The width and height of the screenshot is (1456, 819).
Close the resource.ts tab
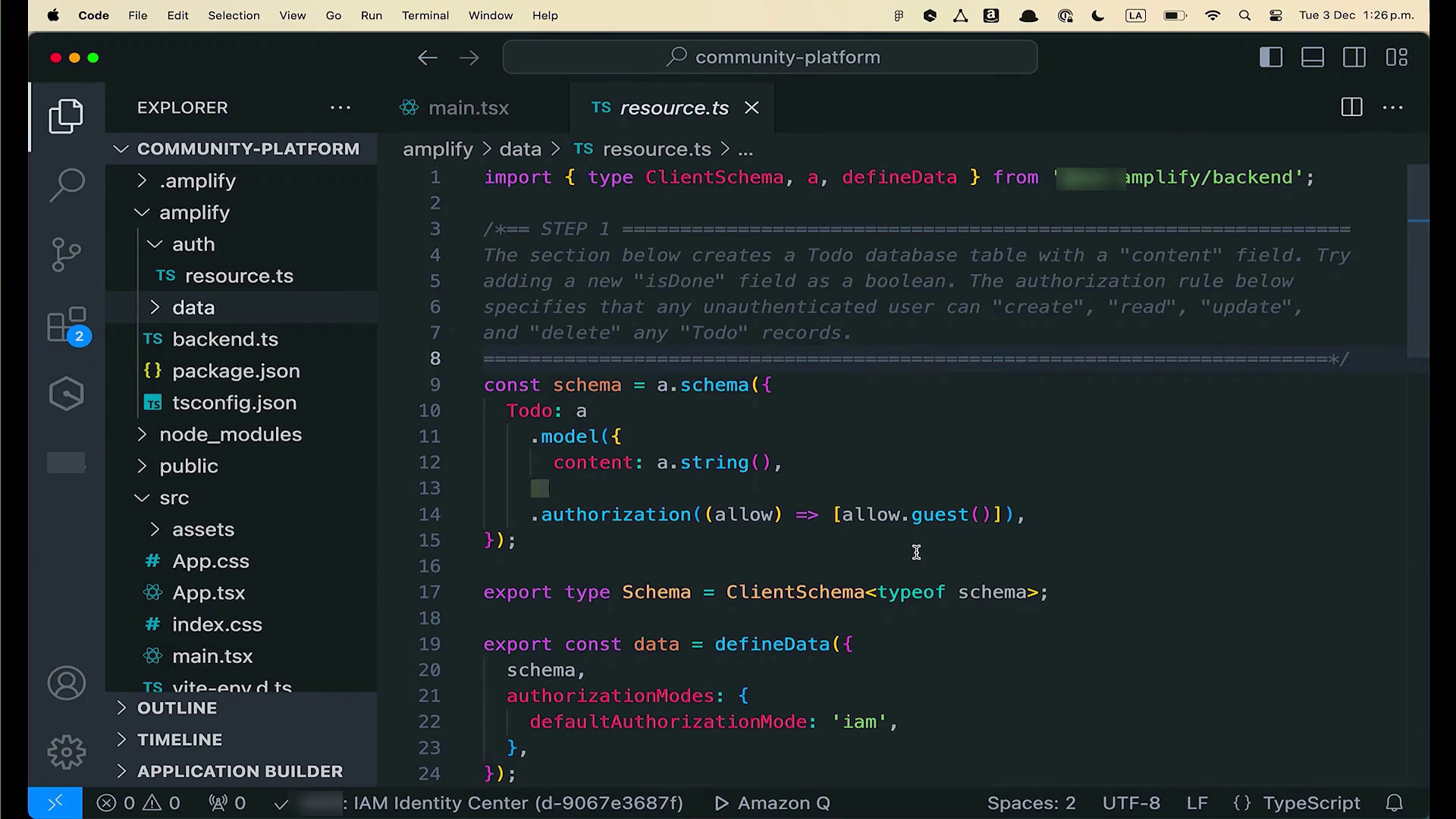752,108
